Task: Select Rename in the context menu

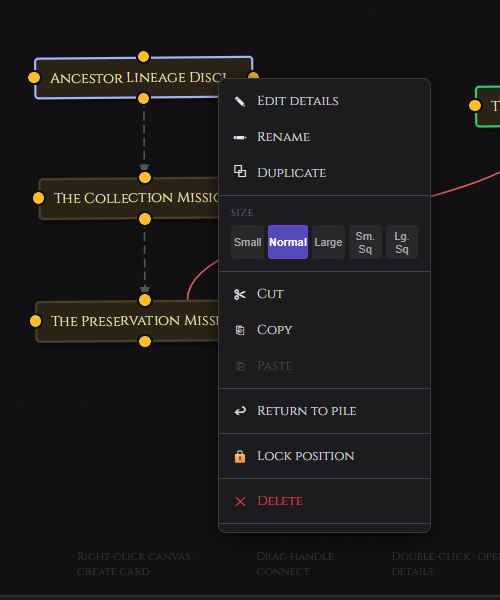Action: [324, 137]
